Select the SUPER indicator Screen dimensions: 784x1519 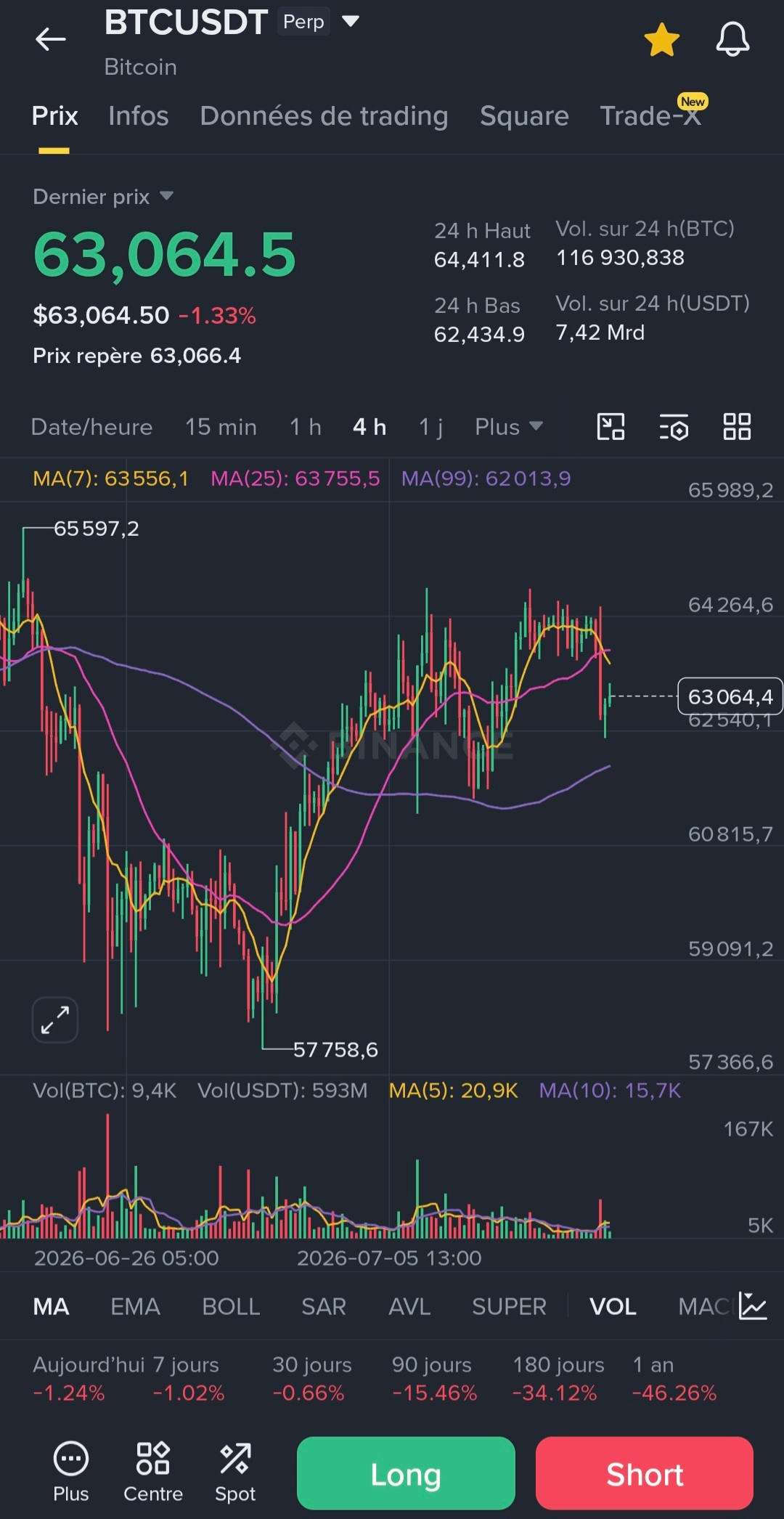click(x=509, y=1307)
